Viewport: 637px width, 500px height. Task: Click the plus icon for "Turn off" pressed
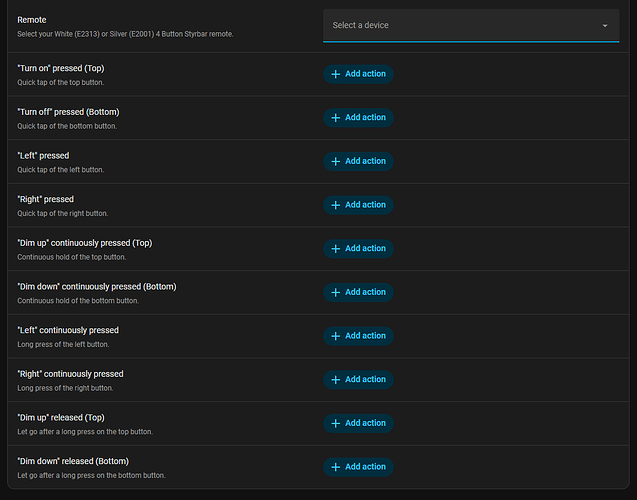click(335, 117)
